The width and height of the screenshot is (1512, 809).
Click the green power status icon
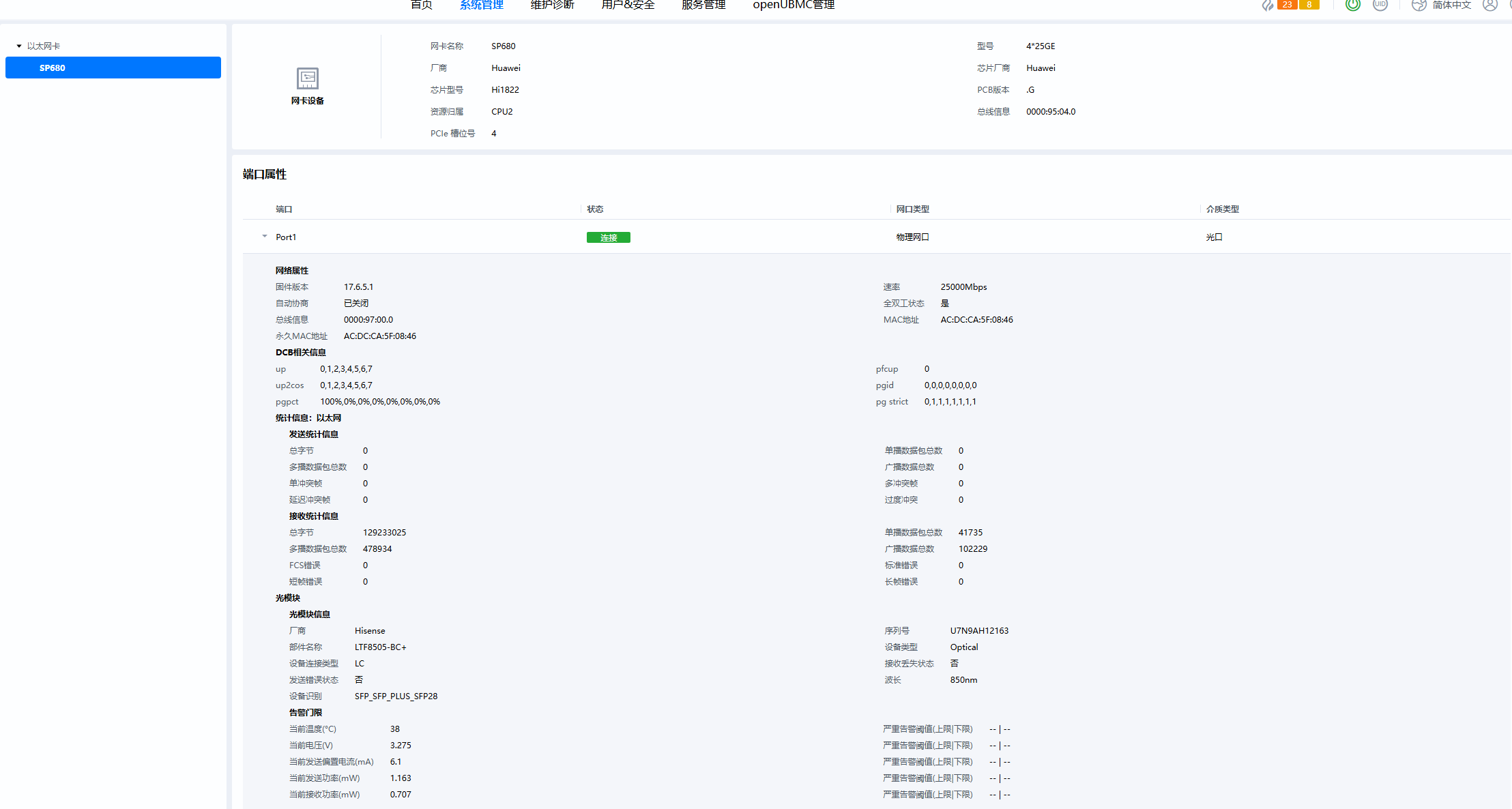1352,5
